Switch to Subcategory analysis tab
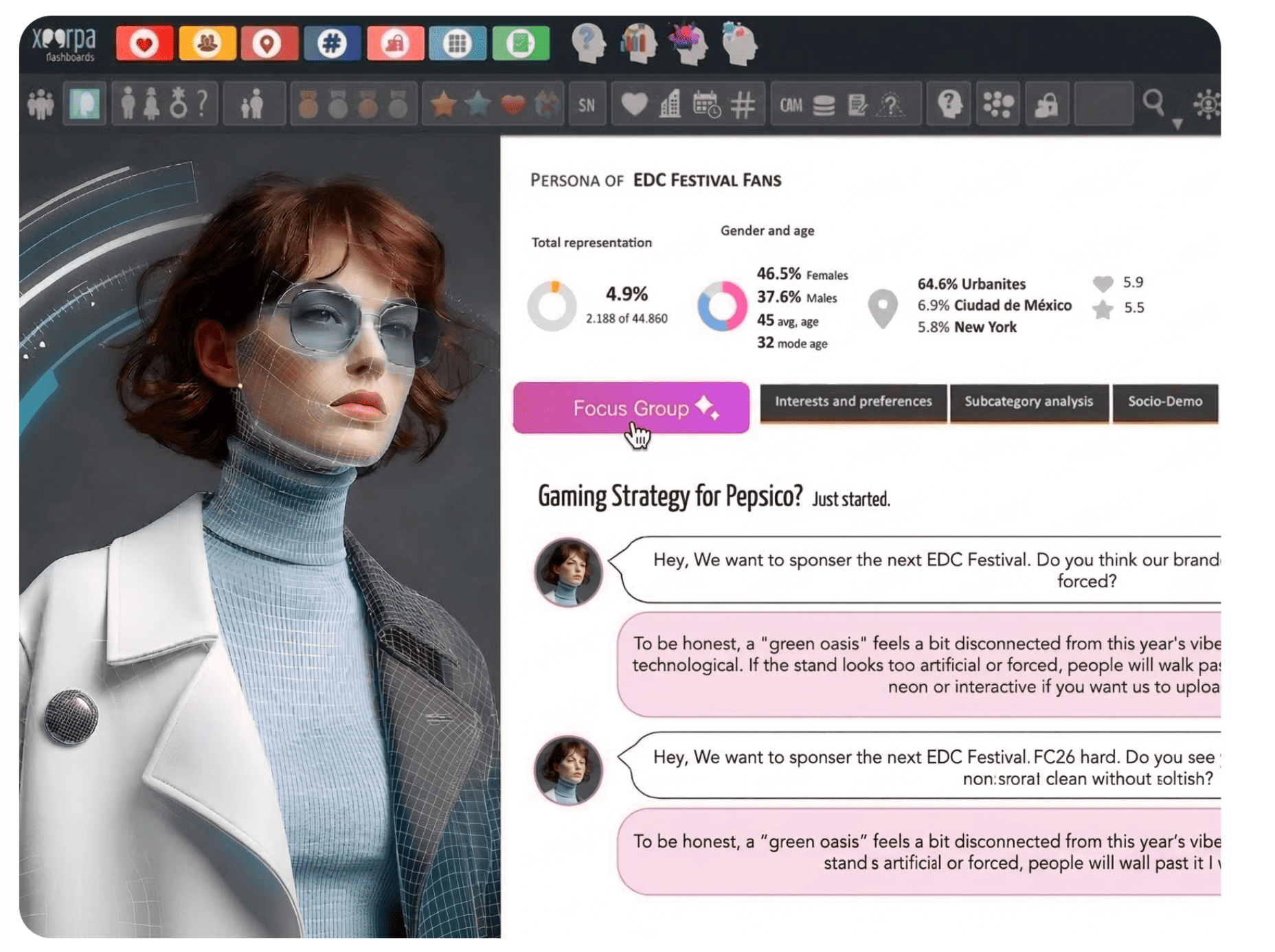The height and width of the screenshot is (952, 1275). coord(1029,402)
